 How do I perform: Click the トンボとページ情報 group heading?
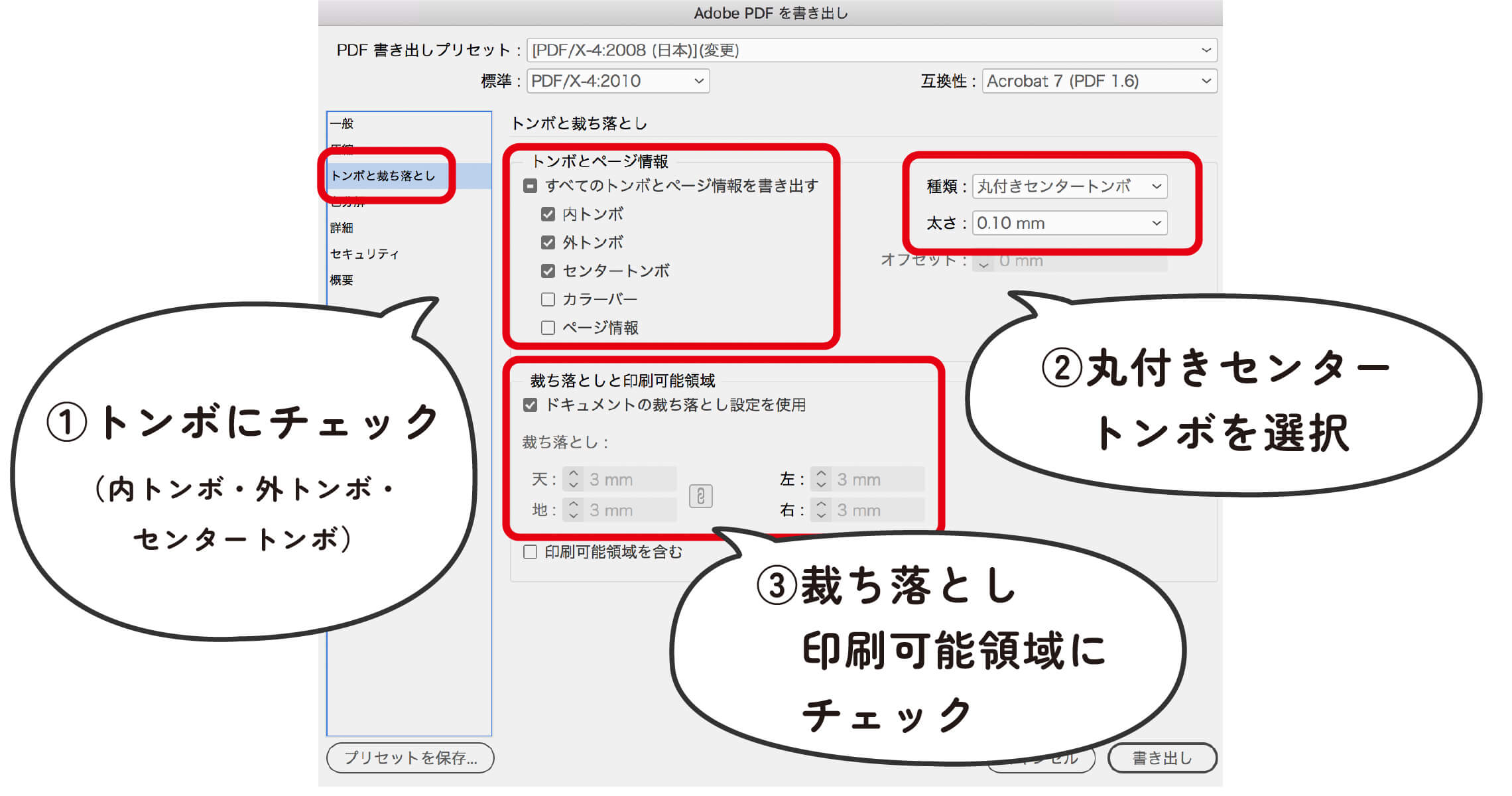point(599,161)
